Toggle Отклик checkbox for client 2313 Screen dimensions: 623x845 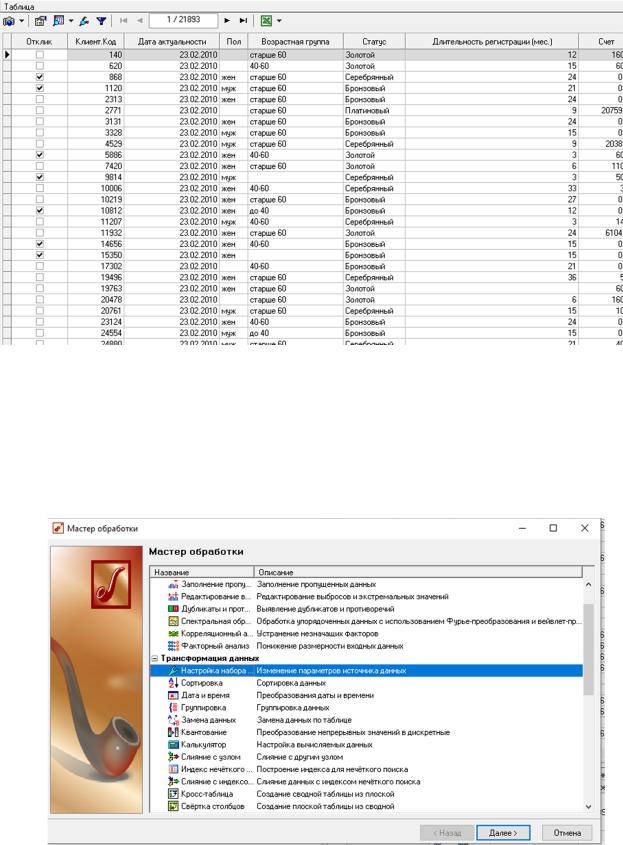click(x=40, y=99)
